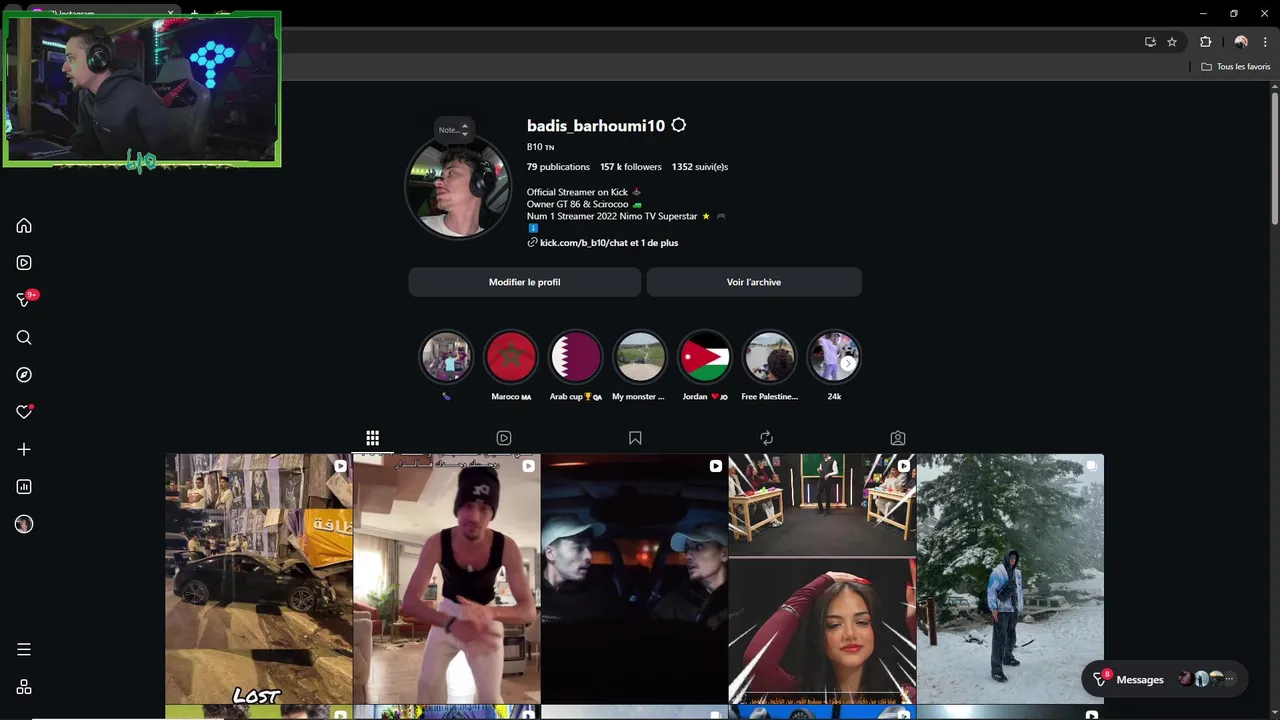This screenshot has width=1280, height=720.
Task: Open first unnamed story highlight
Action: click(446, 357)
